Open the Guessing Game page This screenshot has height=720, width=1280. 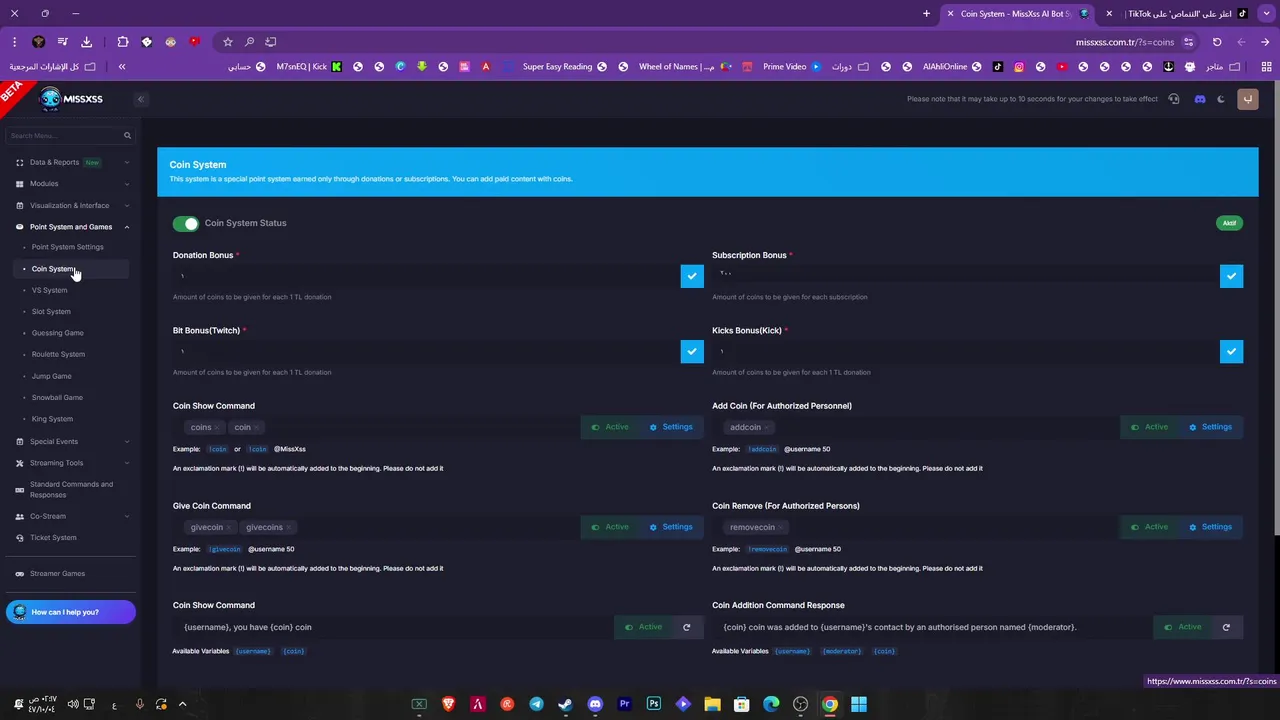(x=57, y=333)
